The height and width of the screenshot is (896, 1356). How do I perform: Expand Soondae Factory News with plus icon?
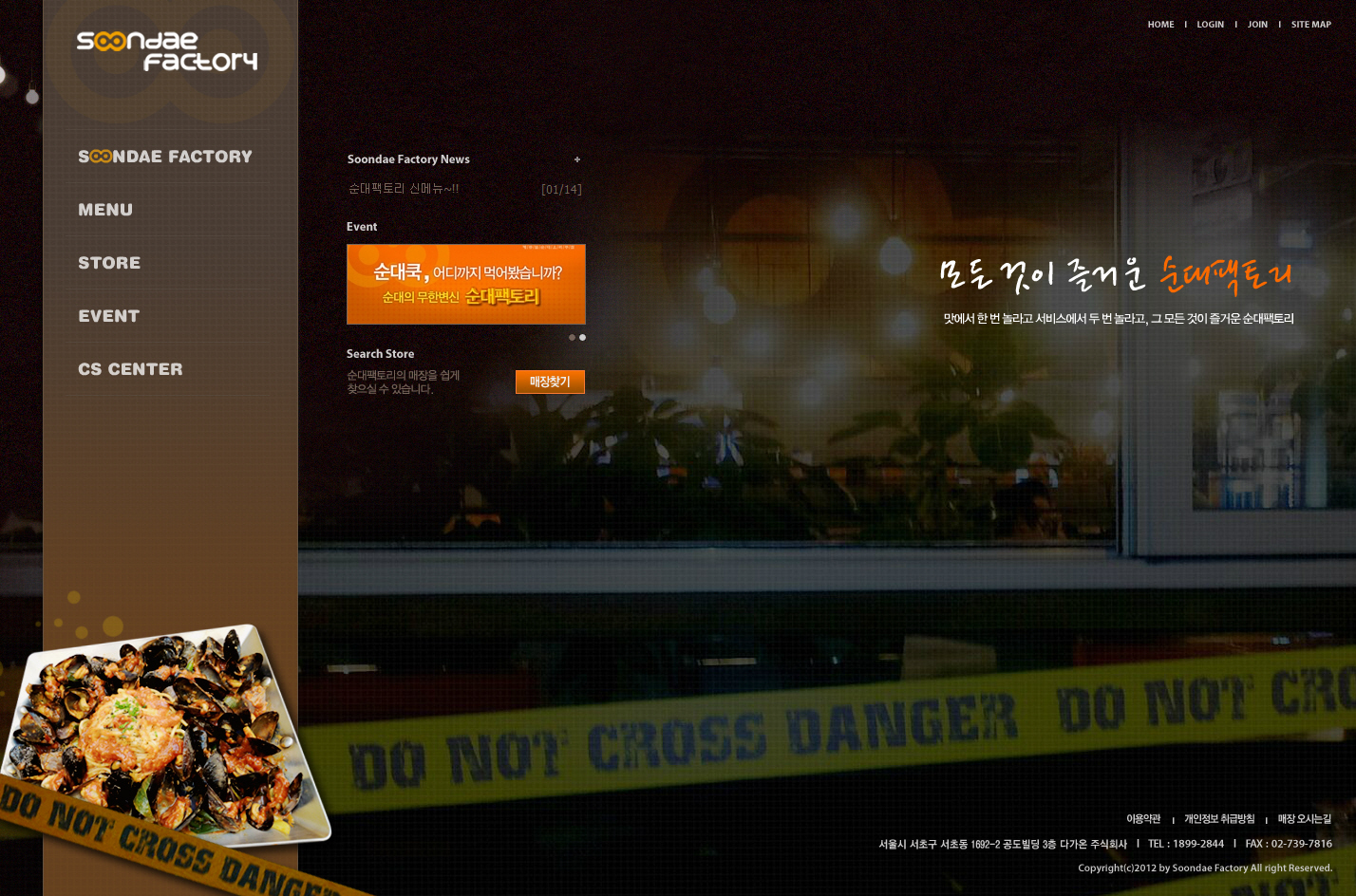[x=576, y=159]
